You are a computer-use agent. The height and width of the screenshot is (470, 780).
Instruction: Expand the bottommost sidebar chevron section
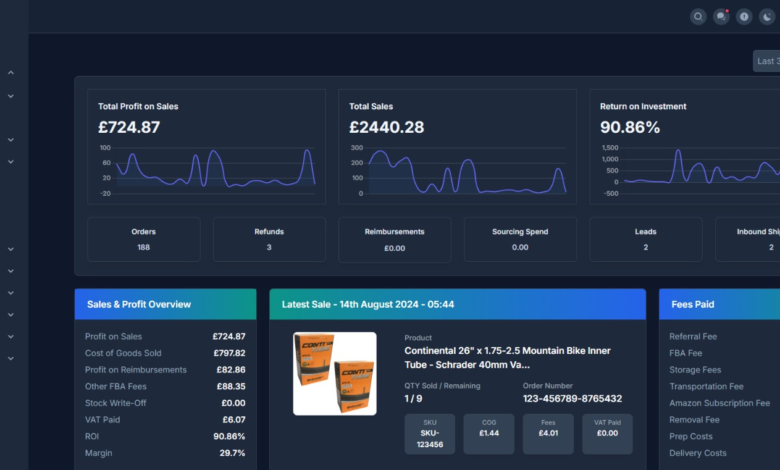pos(10,359)
